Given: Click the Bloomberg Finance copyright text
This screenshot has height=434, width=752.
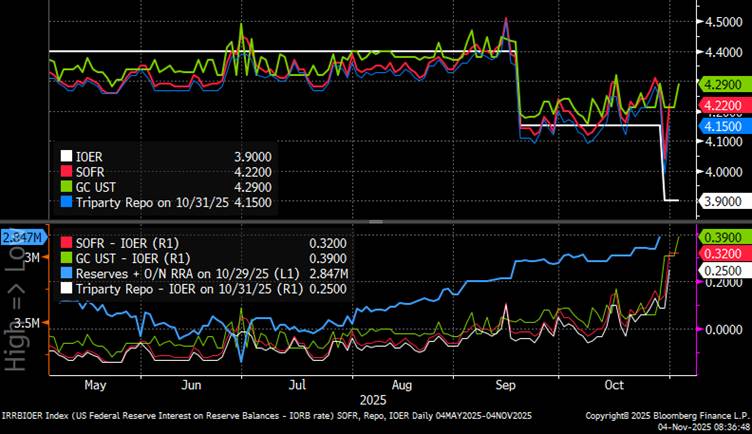Looking at the screenshot, I should 667,412.
